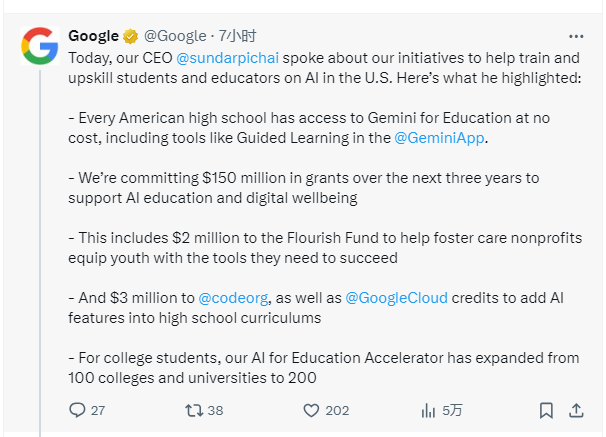The height and width of the screenshot is (437, 606).
Task: Click the heart icon to like
Action: [x=311, y=410]
